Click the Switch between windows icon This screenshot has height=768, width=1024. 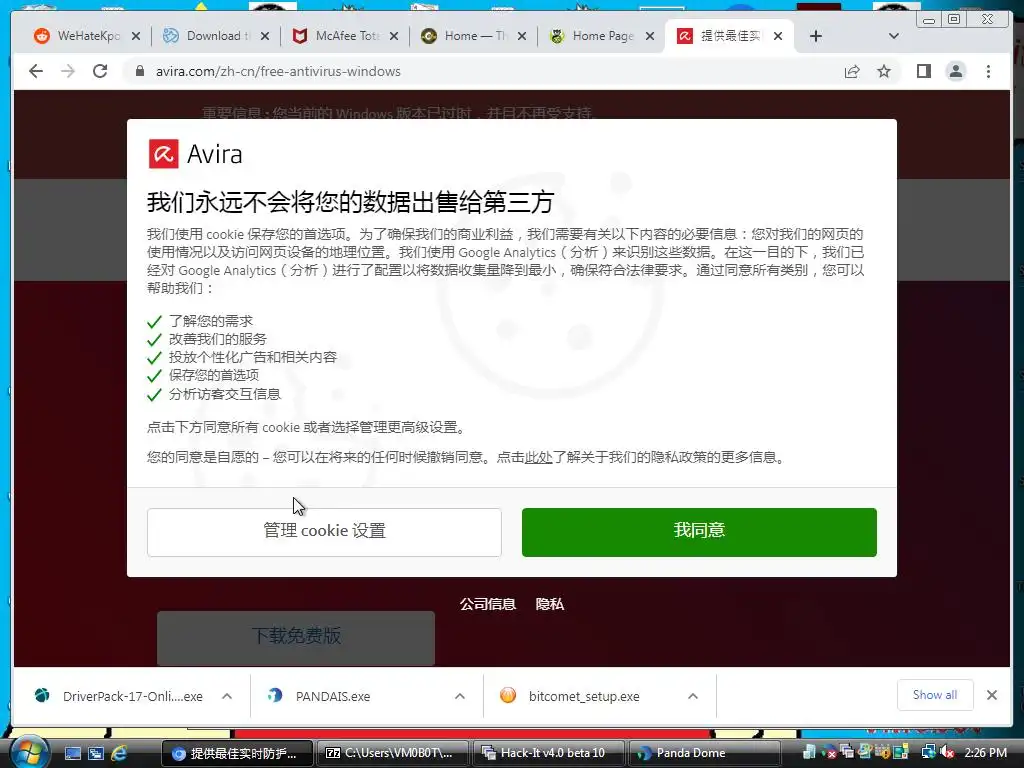[x=95, y=753]
